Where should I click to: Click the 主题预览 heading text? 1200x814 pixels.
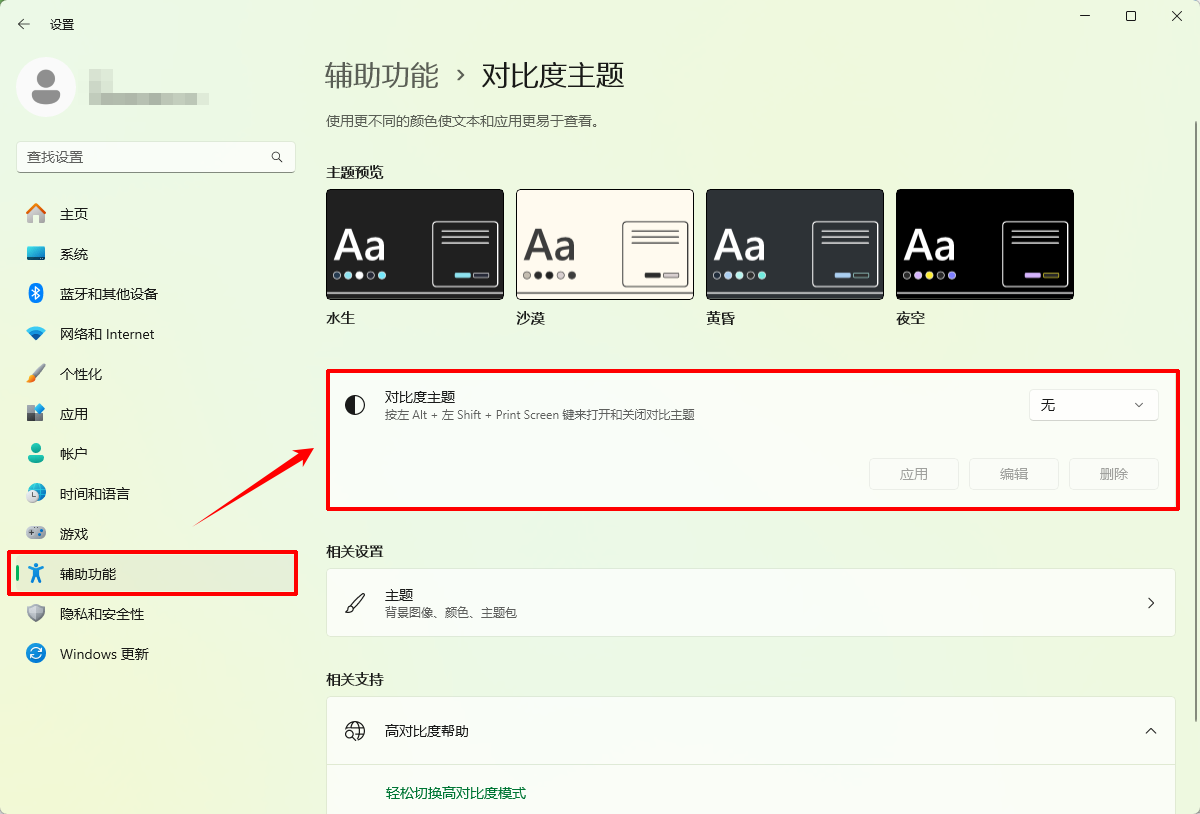[x=354, y=172]
